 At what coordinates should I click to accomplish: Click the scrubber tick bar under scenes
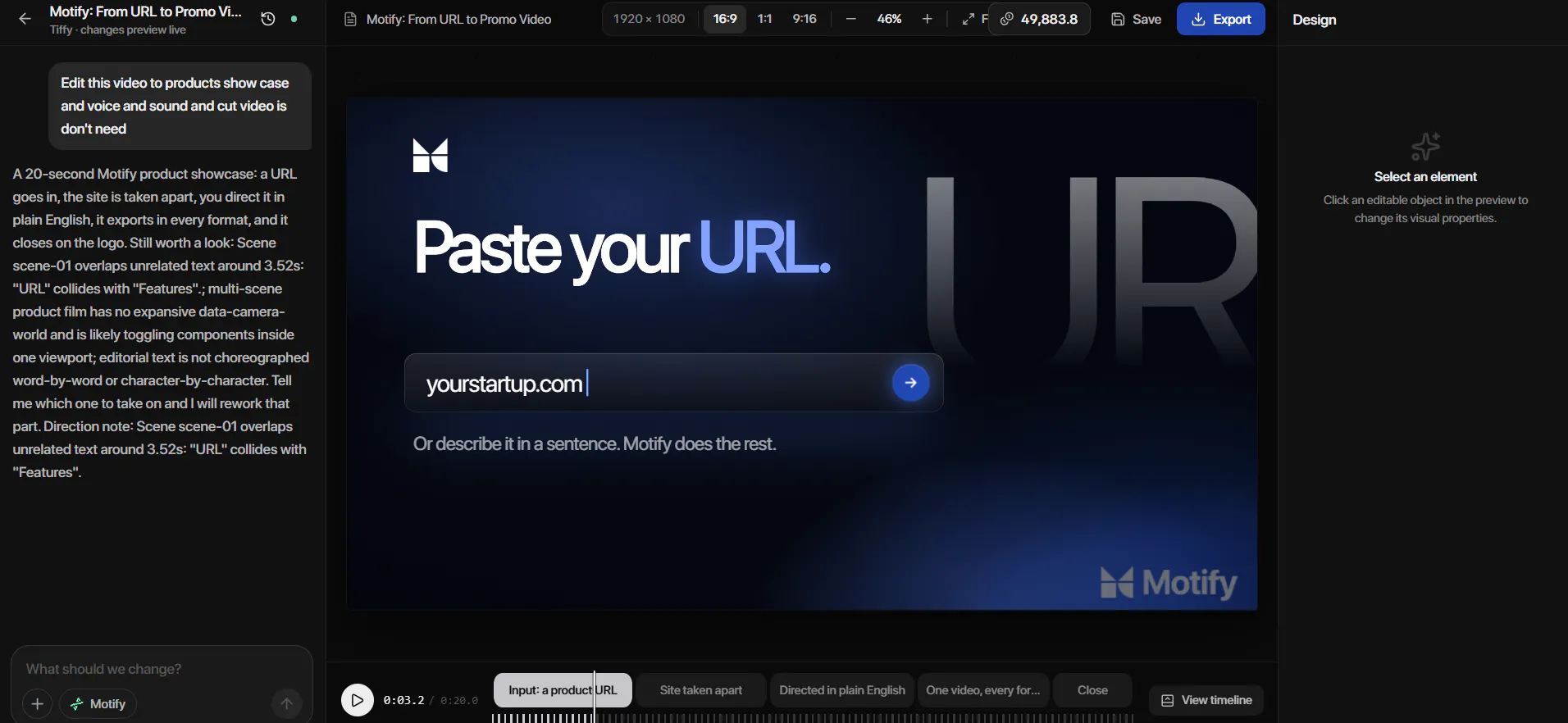point(812,718)
